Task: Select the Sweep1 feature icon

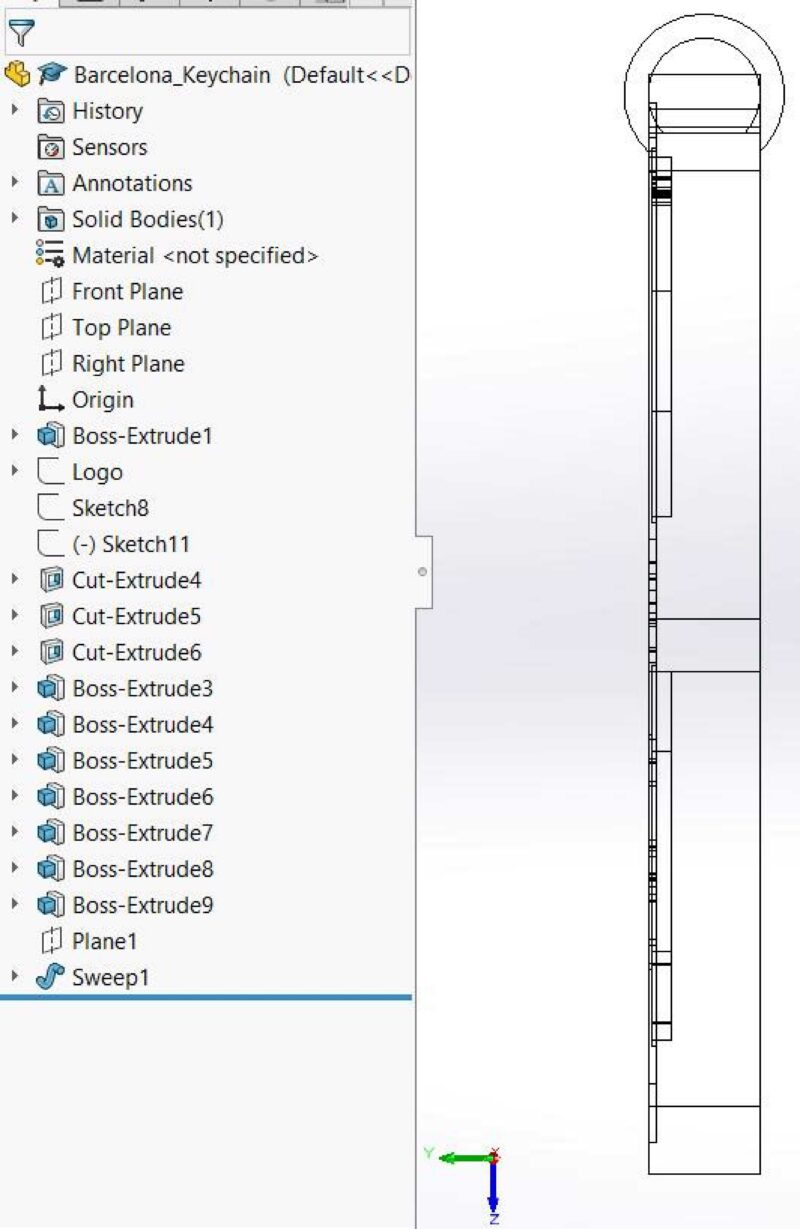Action: 50,977
